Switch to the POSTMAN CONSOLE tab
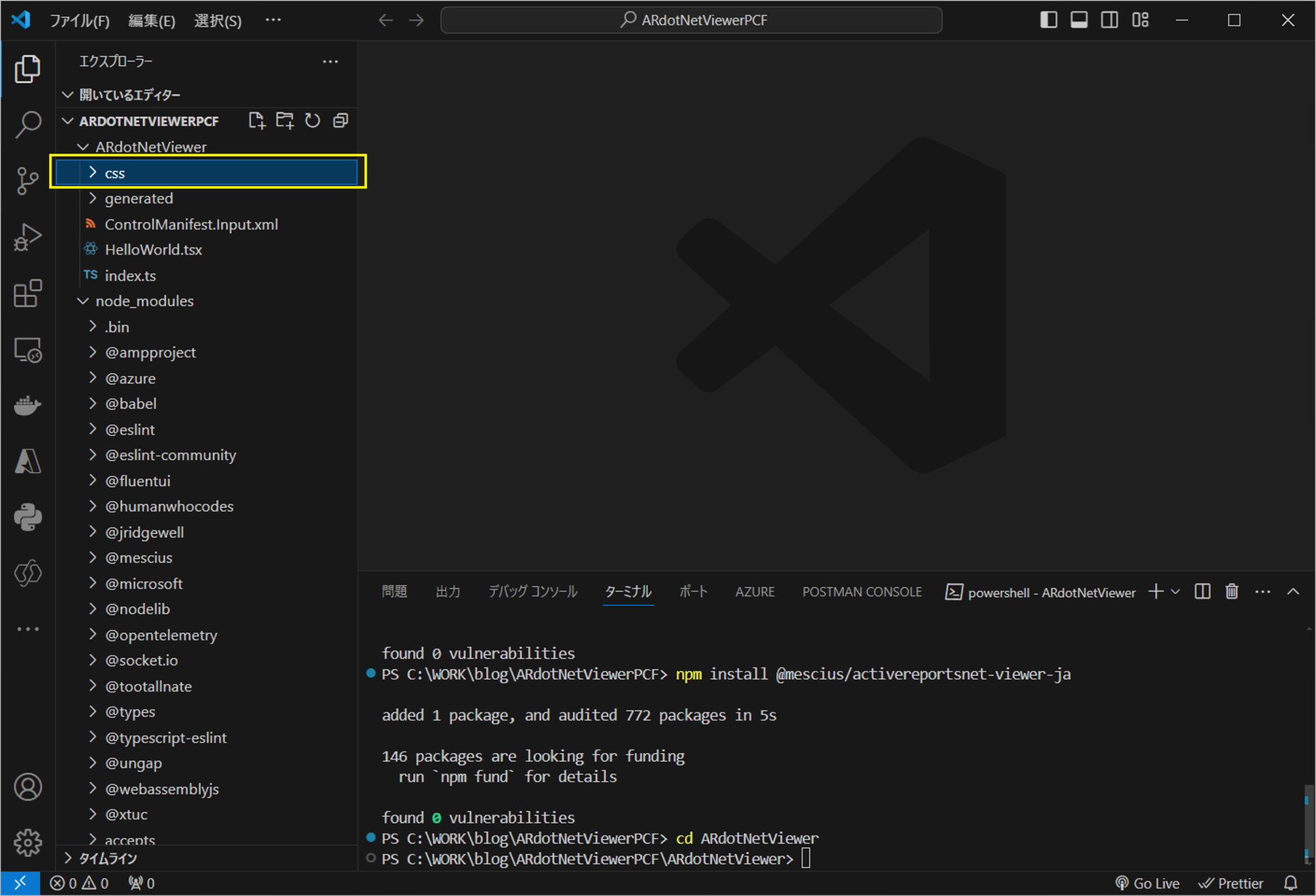Image resolution: width=1316 pixels, height=896 pixels. [x=862, y=592]
